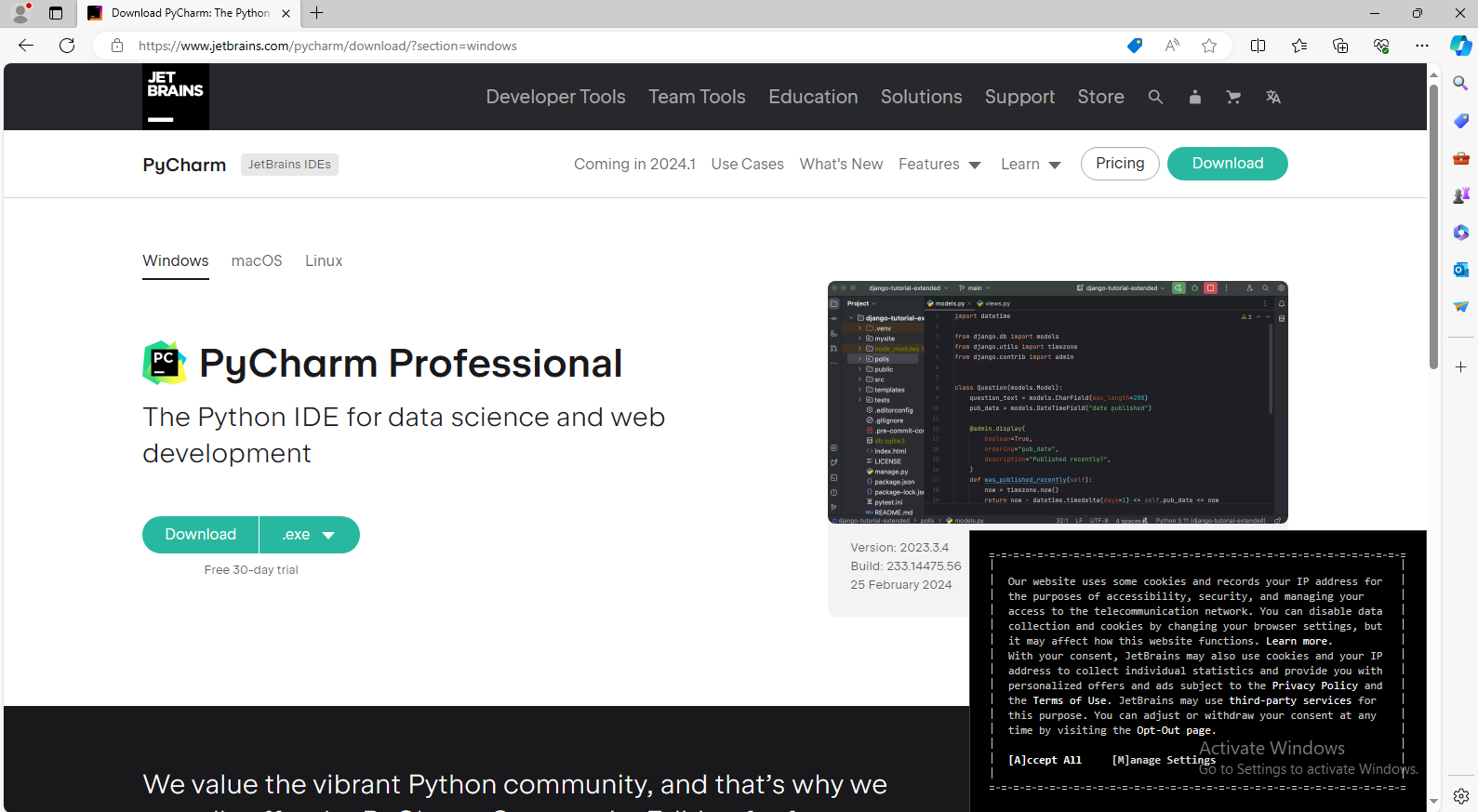The height and width of the screenshot is (812, 1478).
Task: Click Manage Settings in cookie notice
Action: [1163, 760]
